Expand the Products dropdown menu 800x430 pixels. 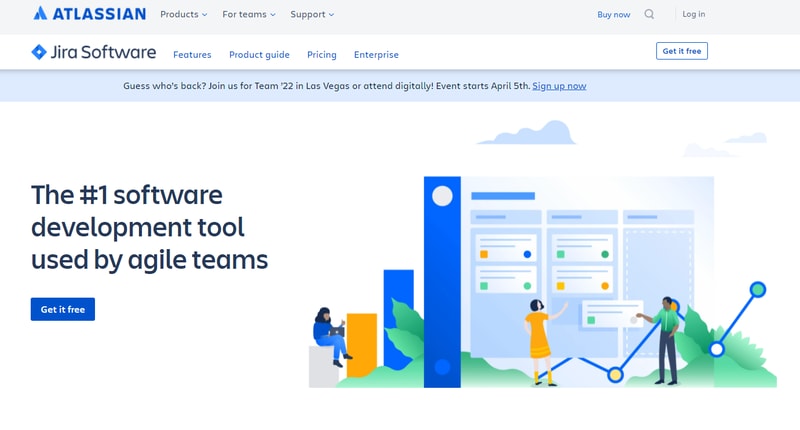tap(184, 14)
